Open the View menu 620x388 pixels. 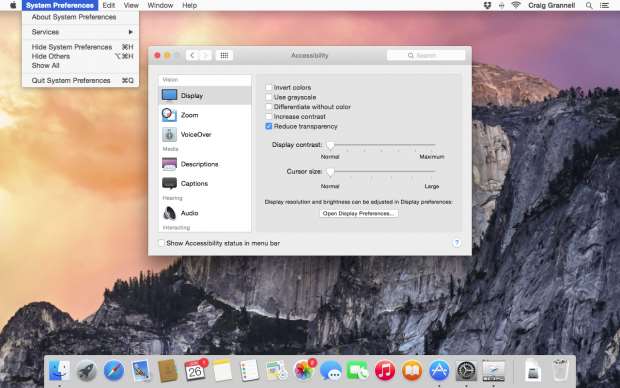click(131, 5)
